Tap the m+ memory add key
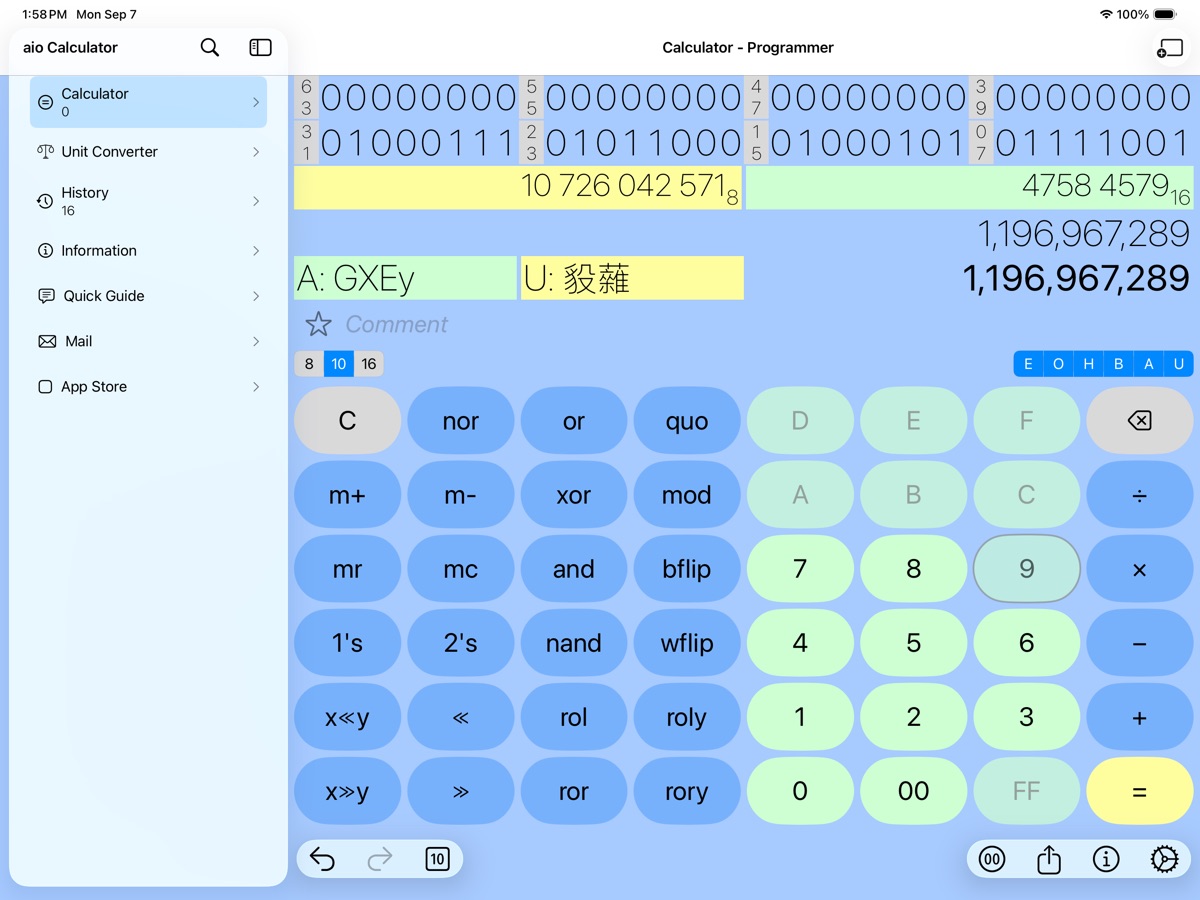The image size is (1200, 900). (347, 495)
